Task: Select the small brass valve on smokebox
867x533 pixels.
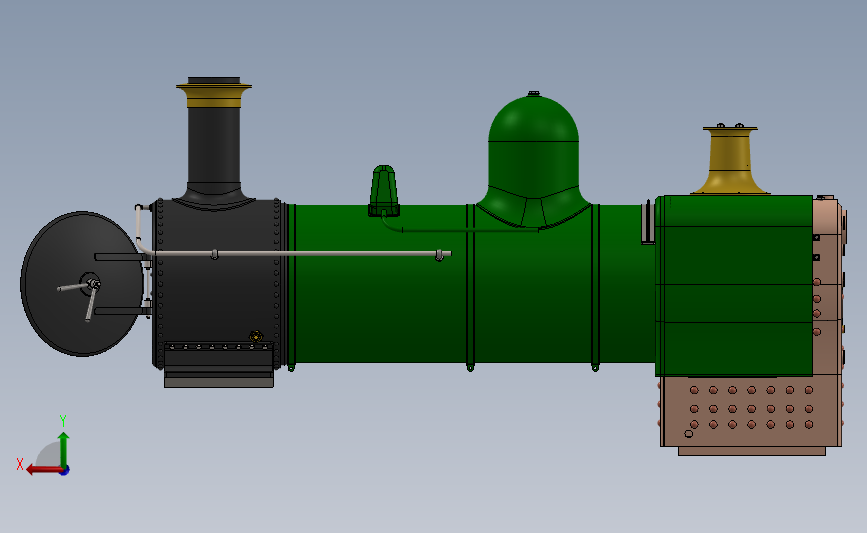Action: click(255, 336)
